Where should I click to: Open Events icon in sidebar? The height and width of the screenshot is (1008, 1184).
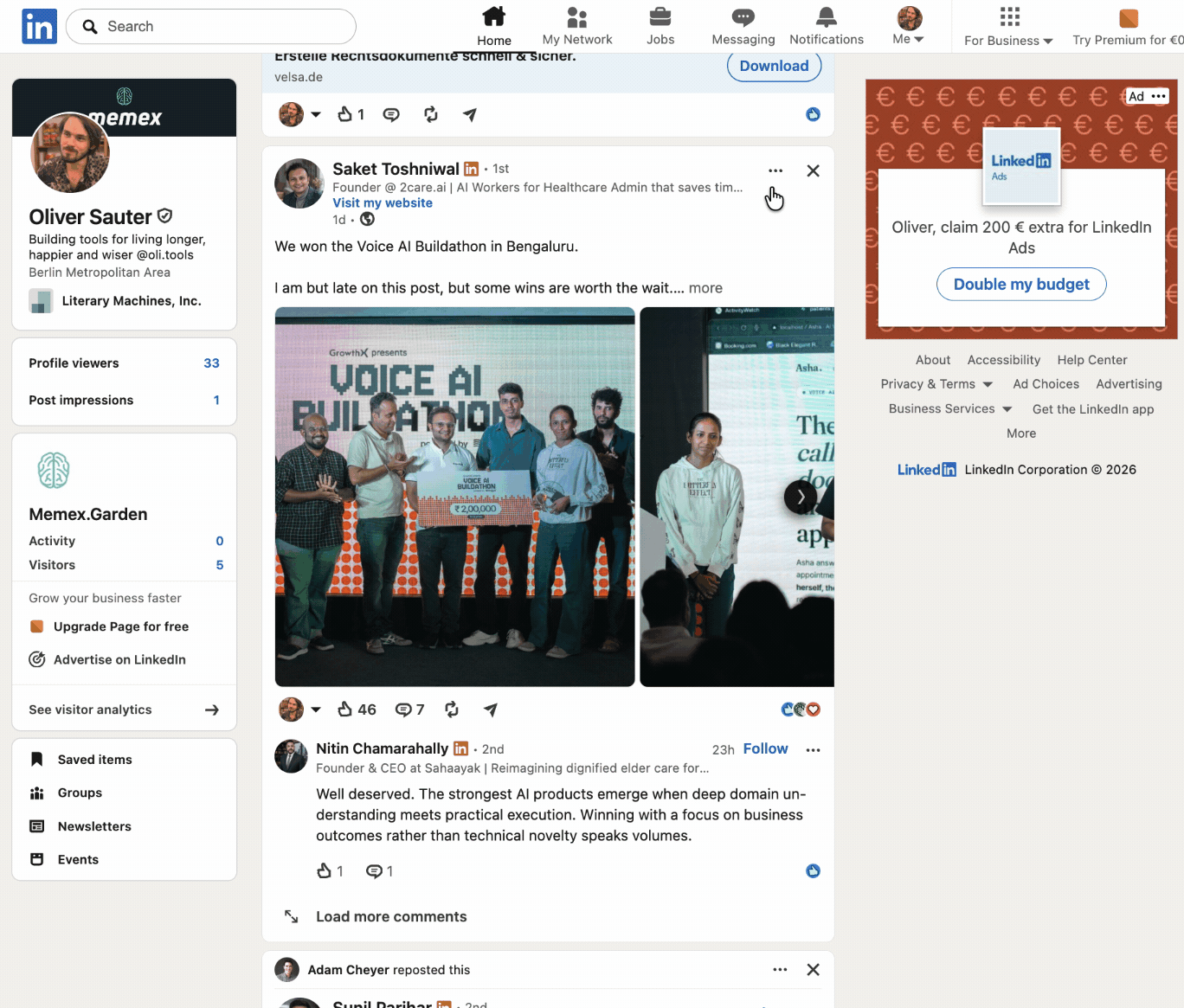[37, 859]
